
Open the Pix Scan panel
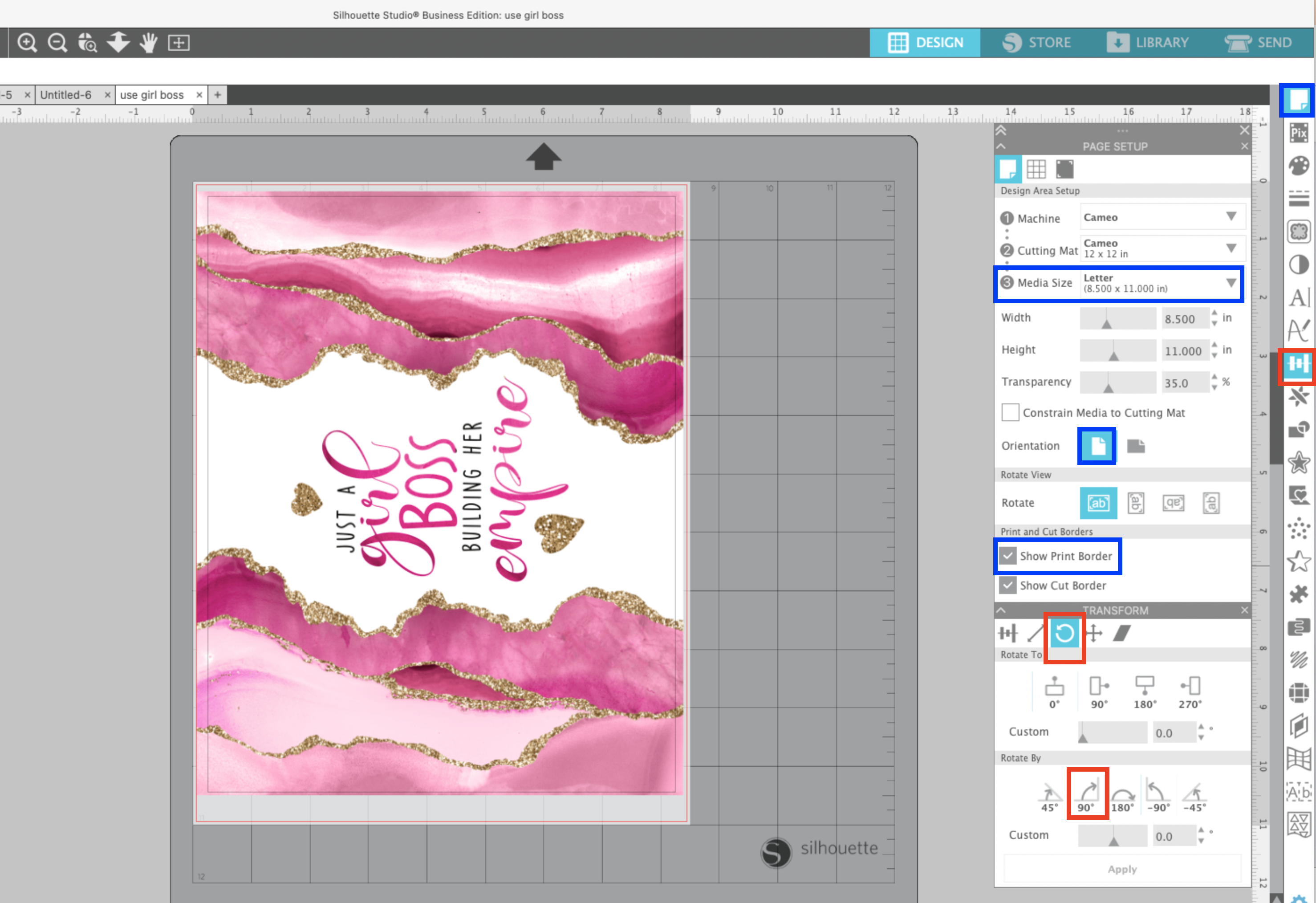(1299, 134)
